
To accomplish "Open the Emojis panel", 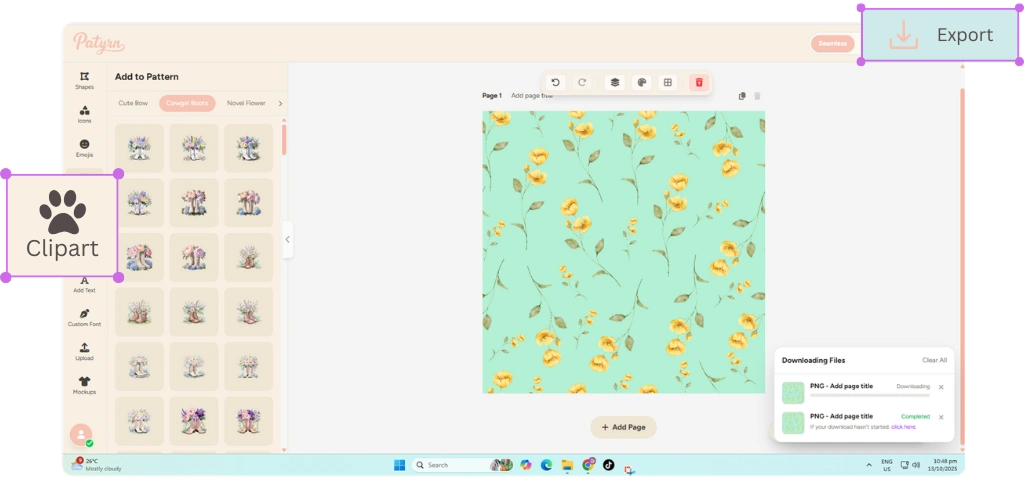I will pyautogui.click(x=84, y=147).
